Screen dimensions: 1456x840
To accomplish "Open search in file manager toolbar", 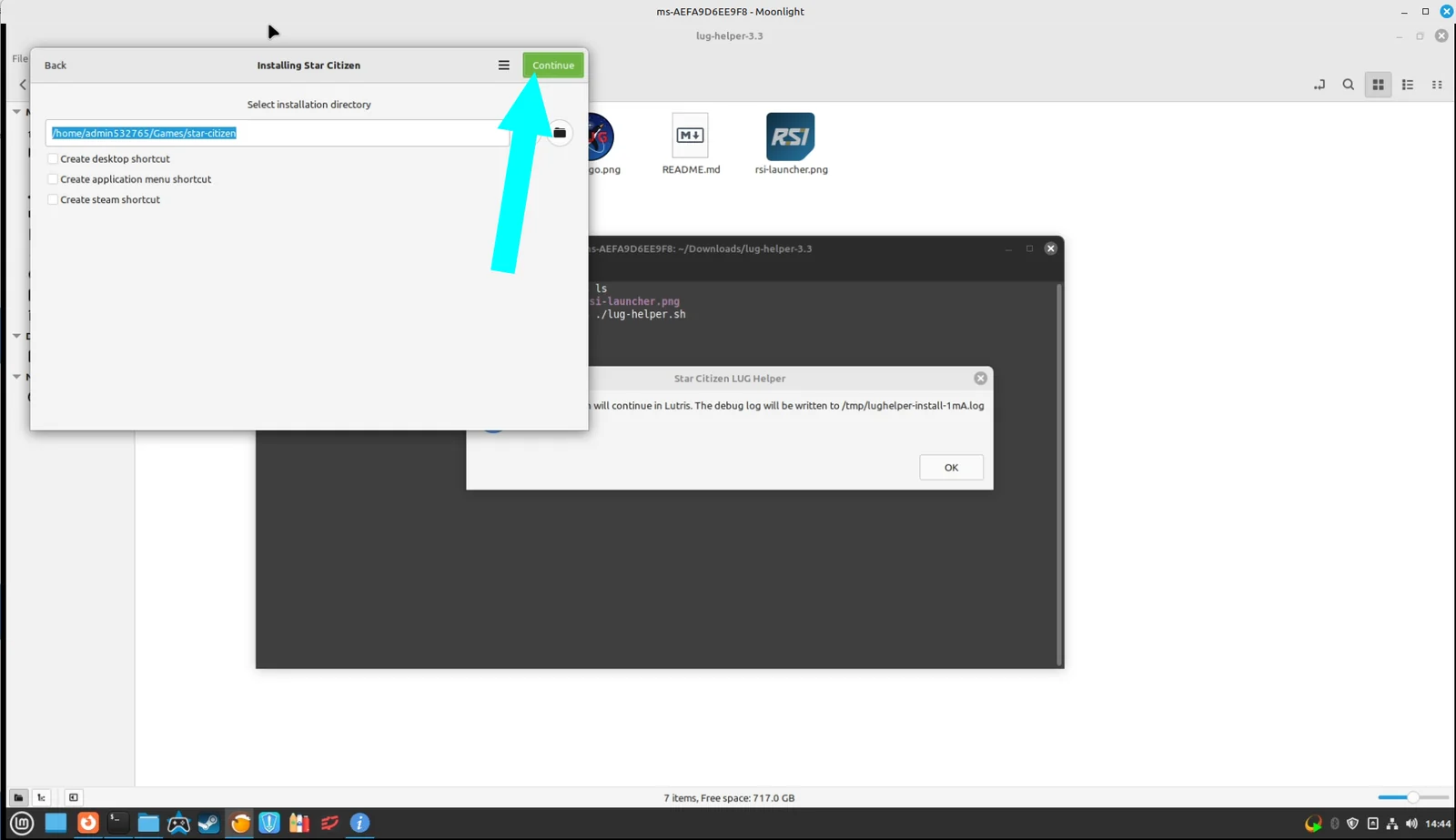I will pyautogui.click(x=1349, y=85).
